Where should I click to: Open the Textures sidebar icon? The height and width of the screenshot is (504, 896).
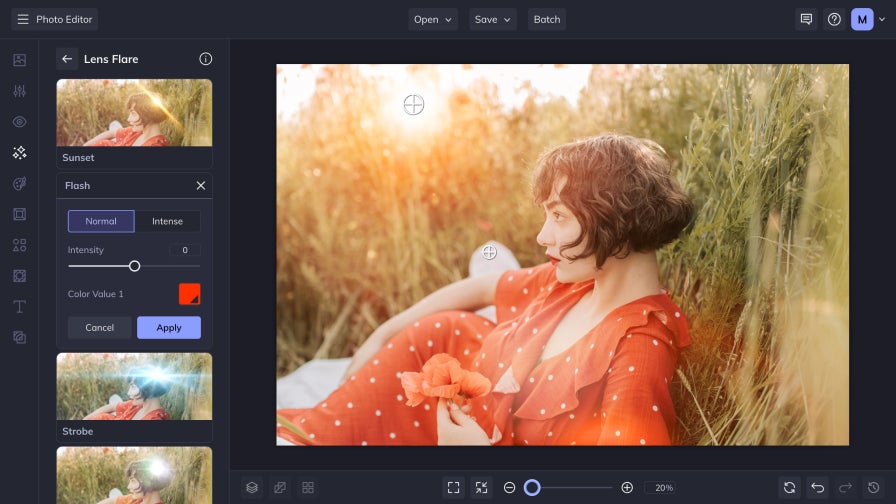(19, 338)
